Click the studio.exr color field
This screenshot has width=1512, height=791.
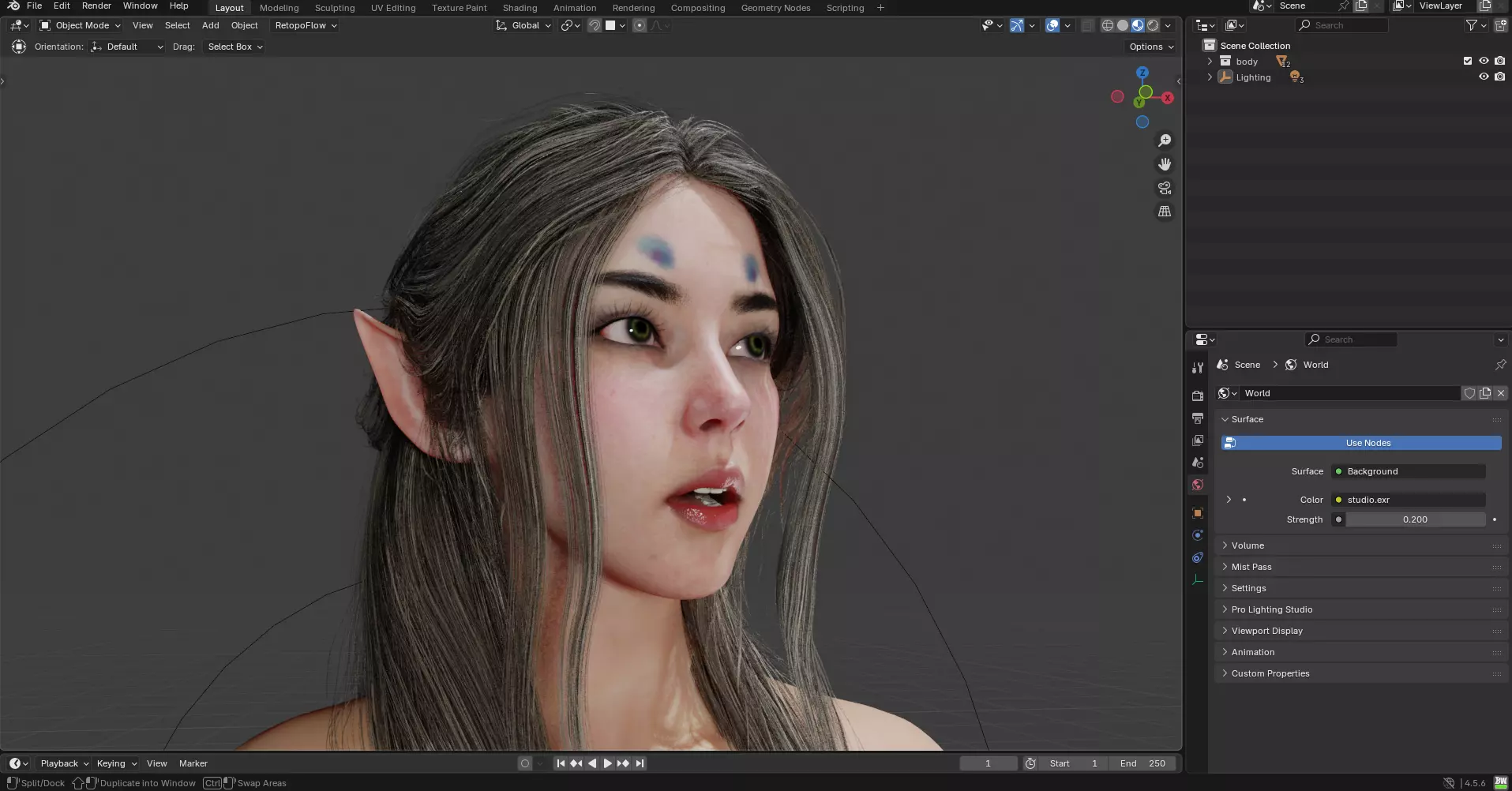pos(1409,500)
